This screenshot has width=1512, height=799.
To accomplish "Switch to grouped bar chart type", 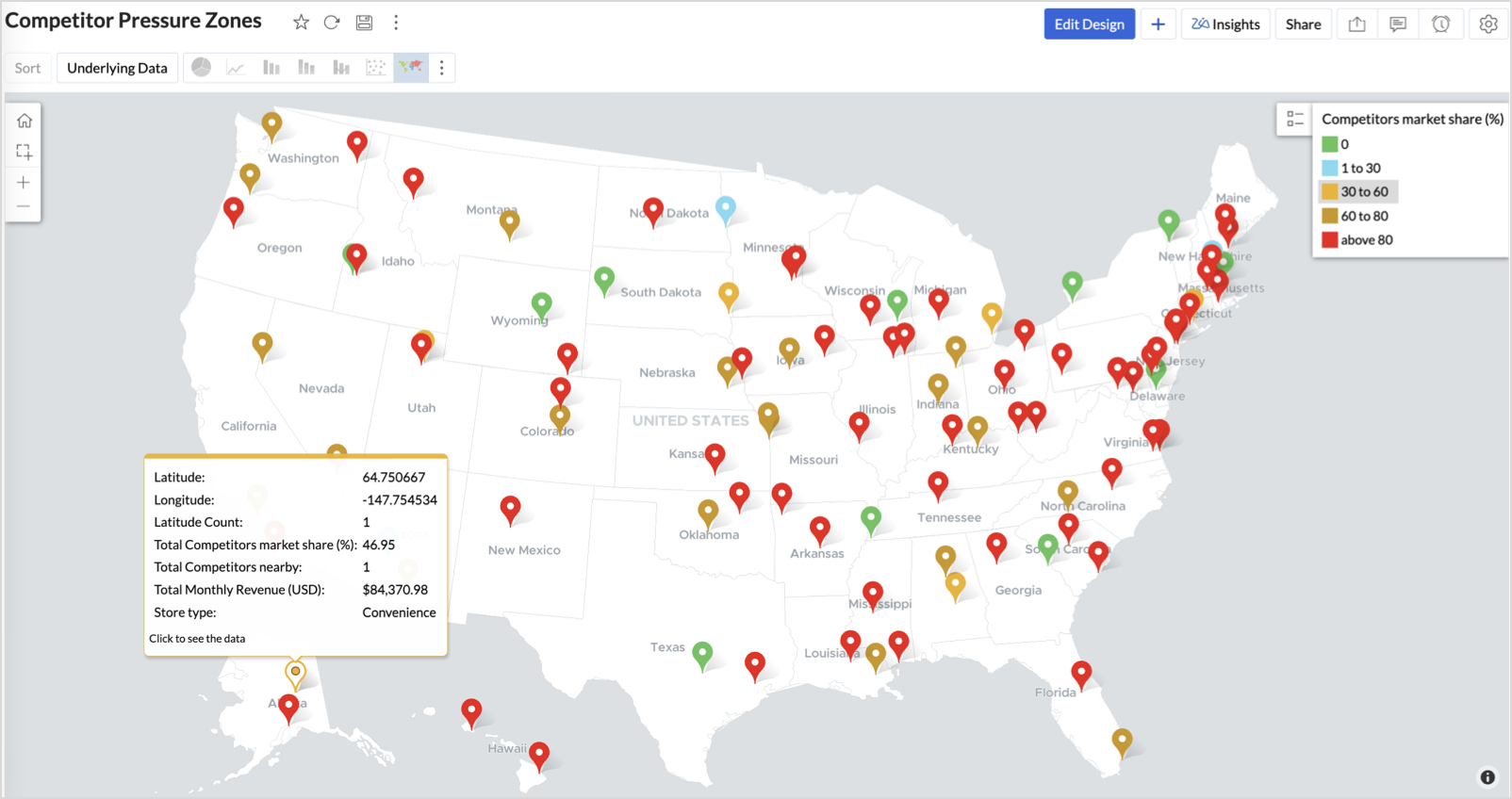I will click(341, 68).
